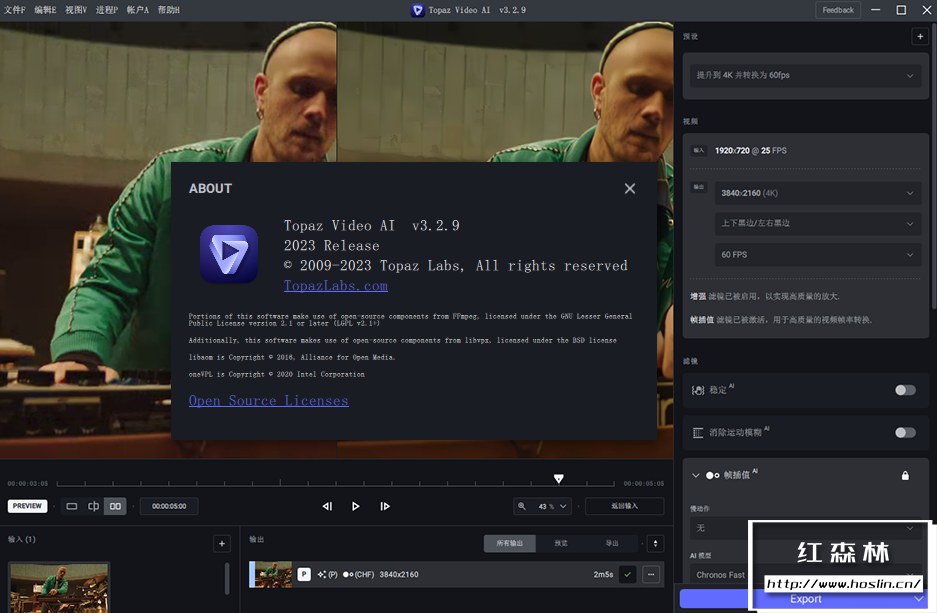Play the video preview
Image resolution: width=937 pixels, height=613 pixels.
click(356, 506)
